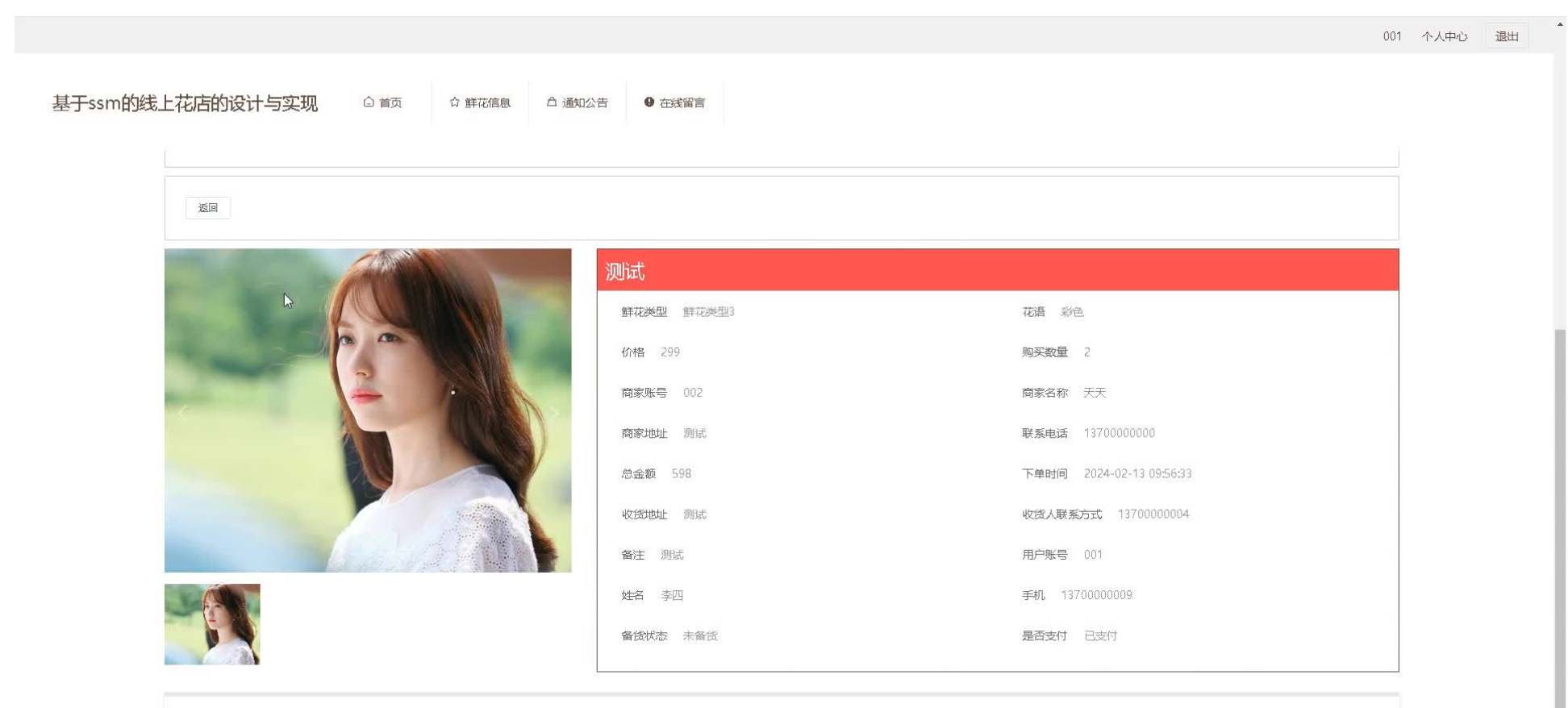
Task: Click the 花语 value 彩色
Action: [1072, 312]
